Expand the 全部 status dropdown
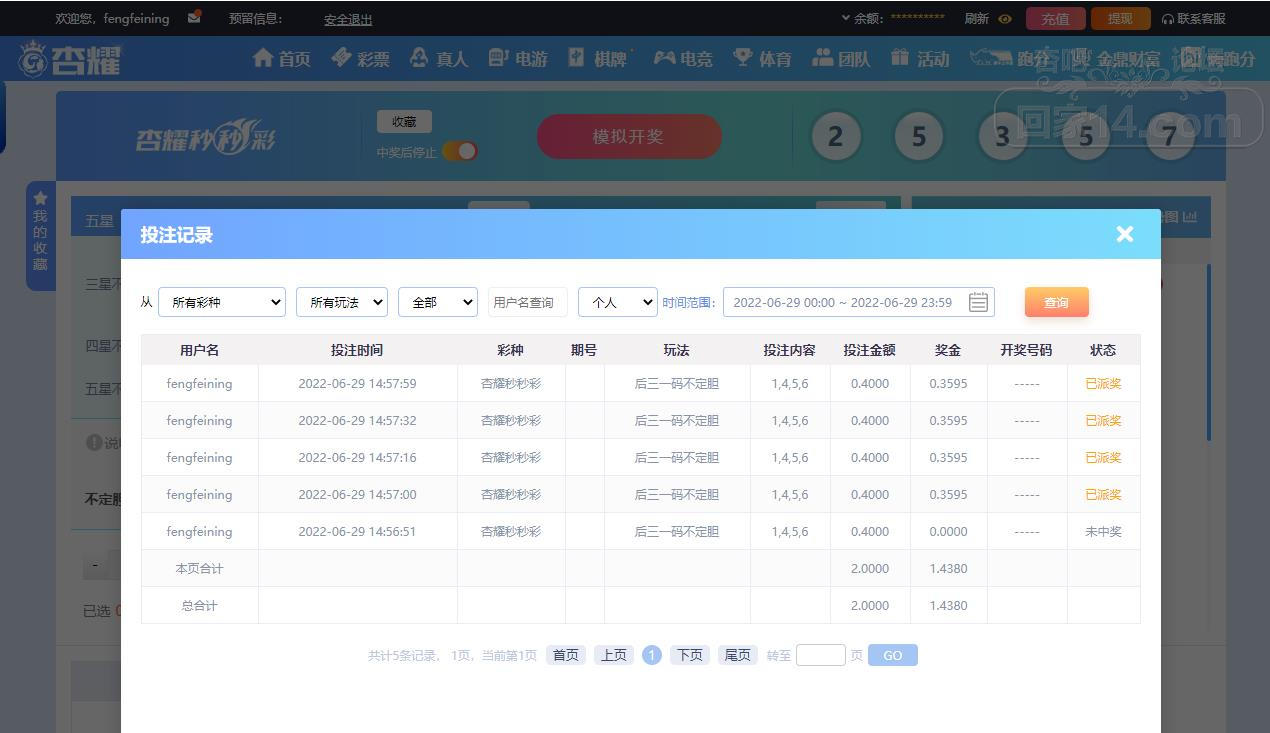Viewport: 1270px width, 733px height. (x=437, y=302)
